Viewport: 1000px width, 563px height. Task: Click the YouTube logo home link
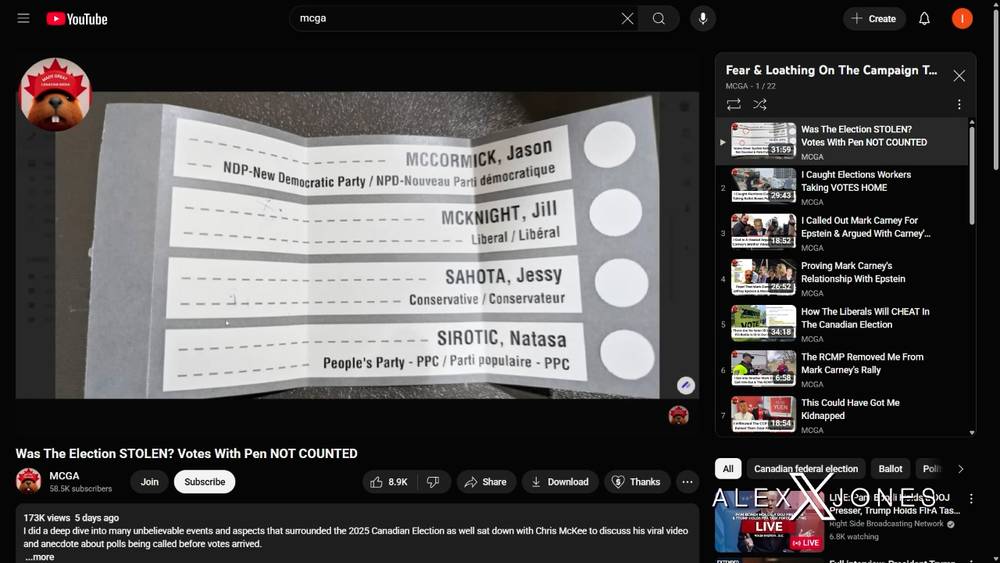(77, 19)
